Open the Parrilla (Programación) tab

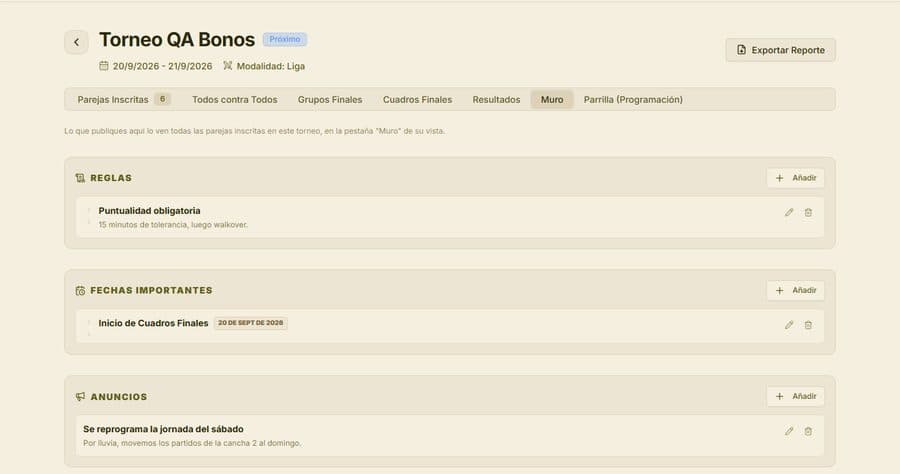point(633,99)
